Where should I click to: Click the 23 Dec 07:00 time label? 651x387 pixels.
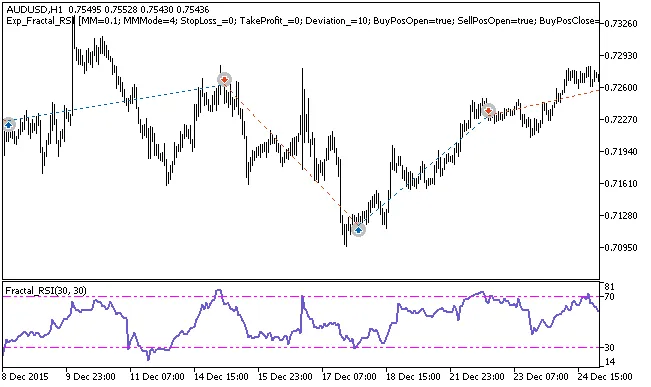coord(540,377)
